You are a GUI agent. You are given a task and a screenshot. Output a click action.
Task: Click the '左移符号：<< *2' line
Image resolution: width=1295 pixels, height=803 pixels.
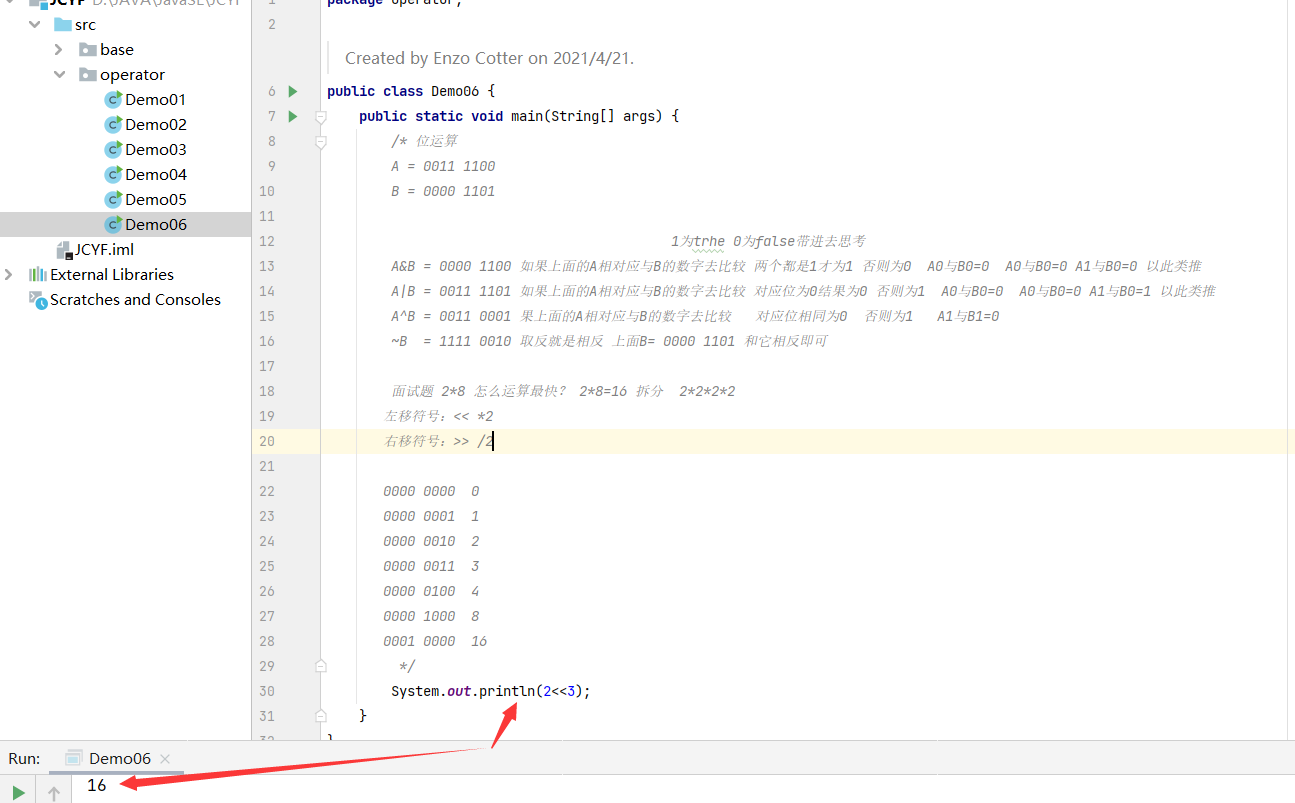(x=439, y=416)
